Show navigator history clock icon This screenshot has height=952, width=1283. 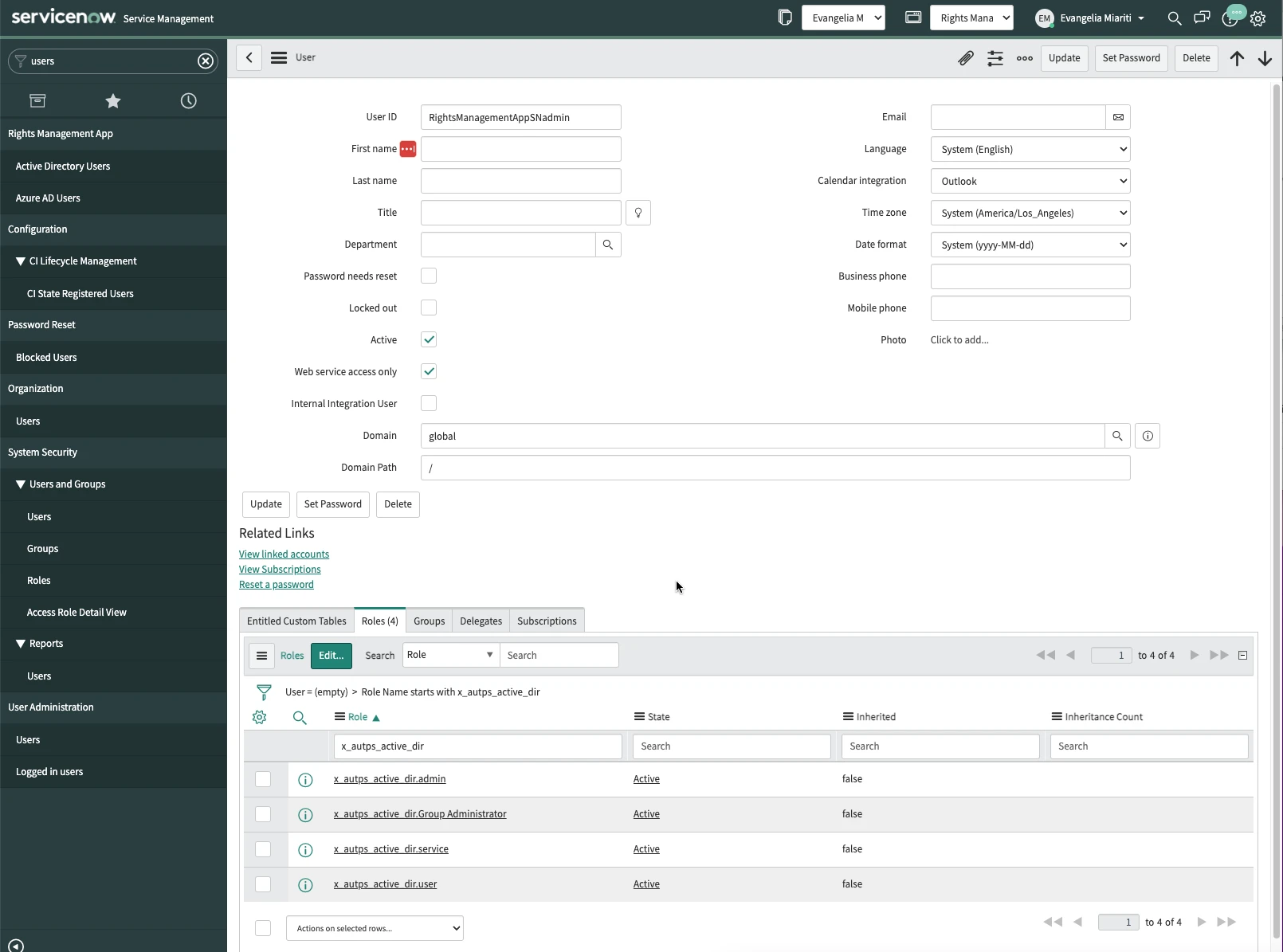(x=188, y=101)
